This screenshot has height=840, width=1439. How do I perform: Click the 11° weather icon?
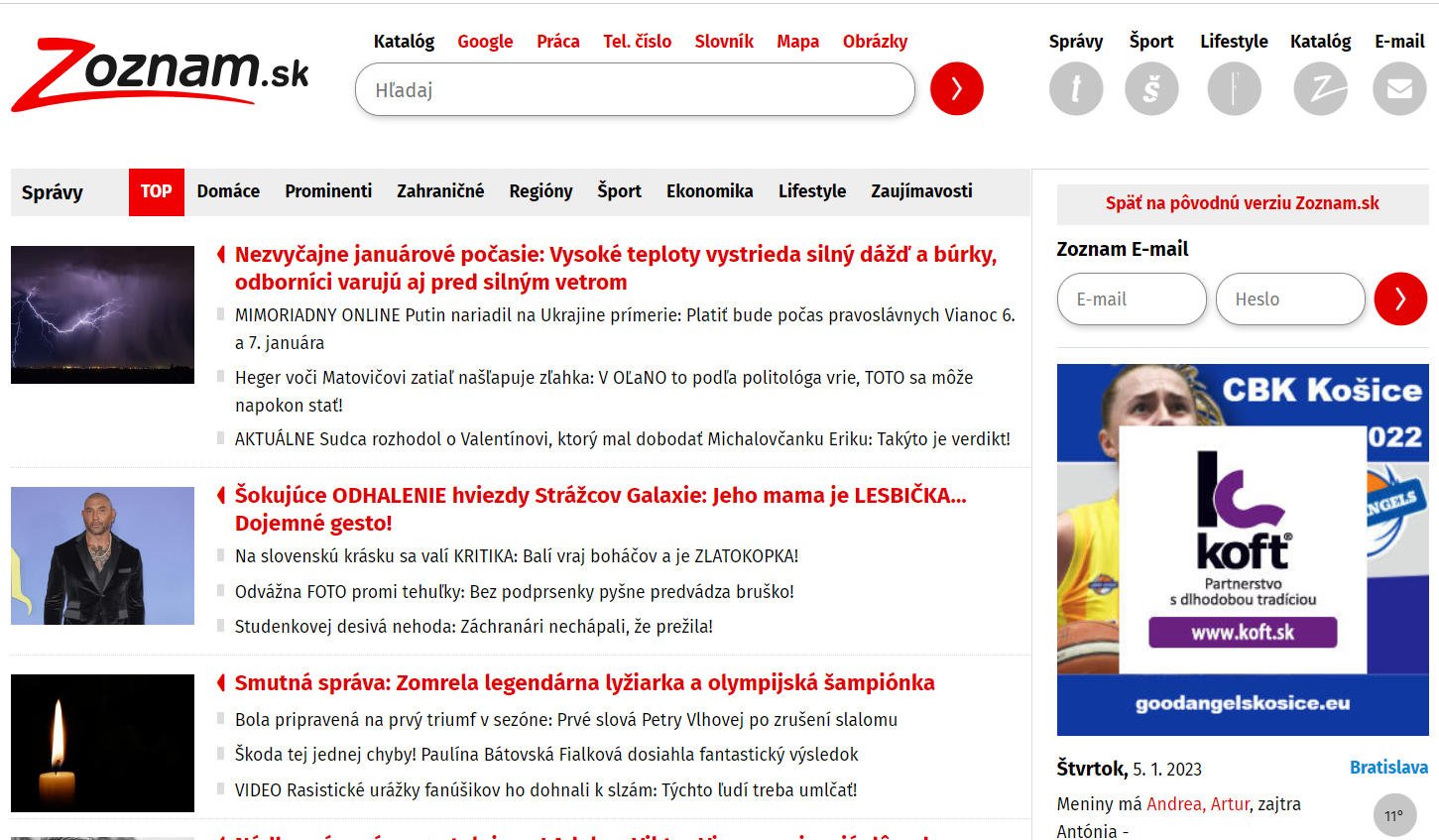coord(1393,816)
